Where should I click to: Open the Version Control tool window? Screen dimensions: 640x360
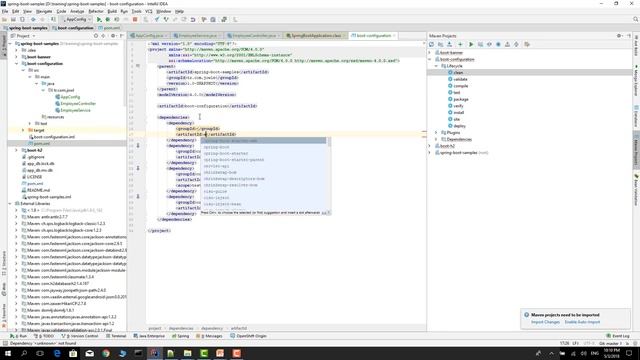(x=80, y=336)
